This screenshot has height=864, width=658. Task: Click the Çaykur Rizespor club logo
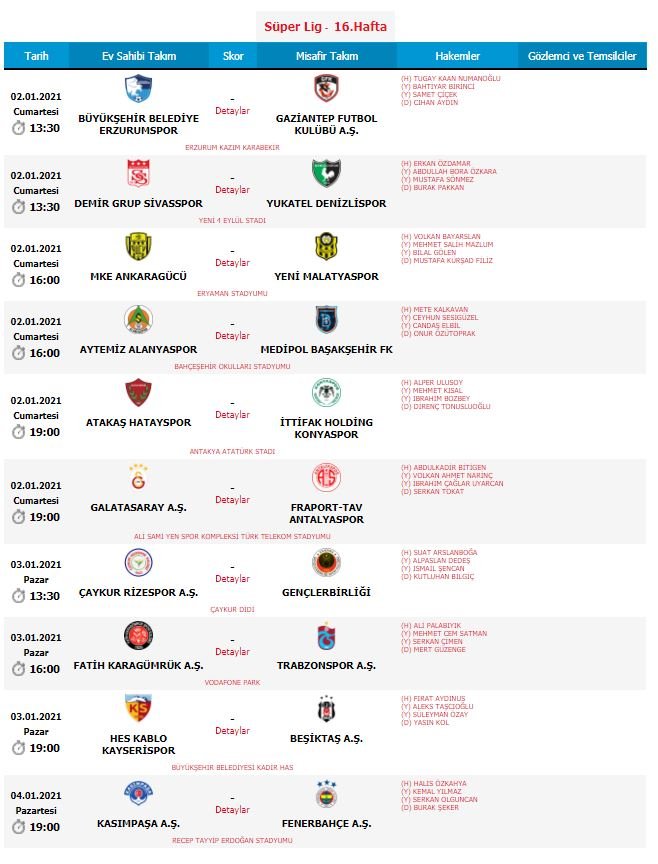(x=138, y=563)
